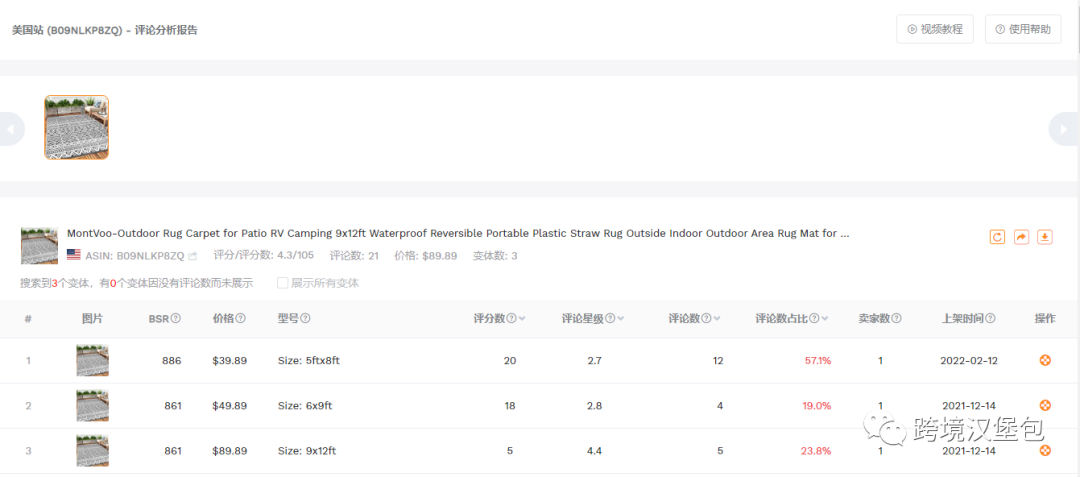Open thumbnail image of 9x12ft variant
1080x477 pixels.
[92, 451]
